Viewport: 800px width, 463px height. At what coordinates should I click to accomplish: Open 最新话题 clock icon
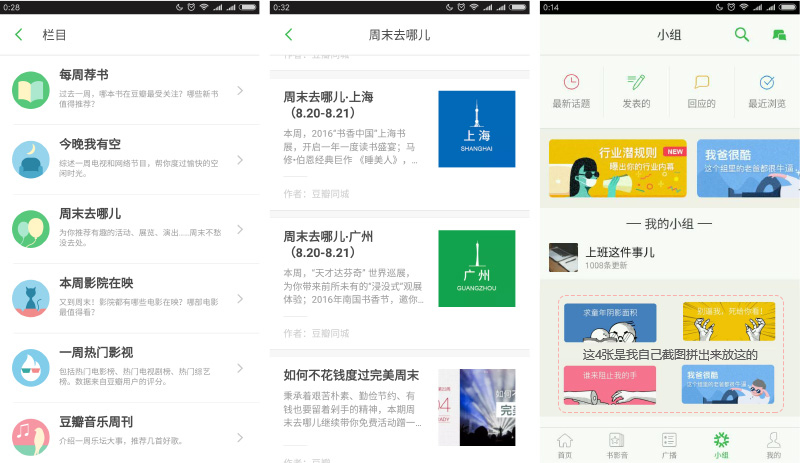tap(571, 82)
